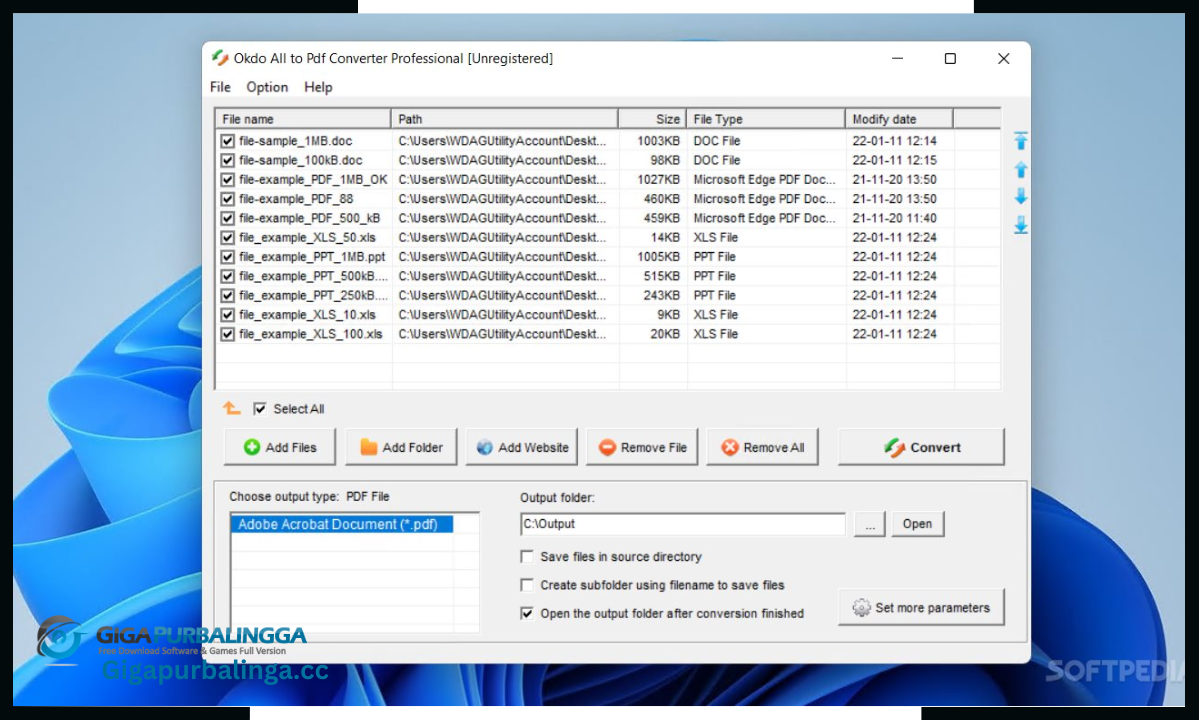The width and height of the screenshot is (1200, 720).
Task: Move selected file to top of list
Action: (x=1020, y=142)
